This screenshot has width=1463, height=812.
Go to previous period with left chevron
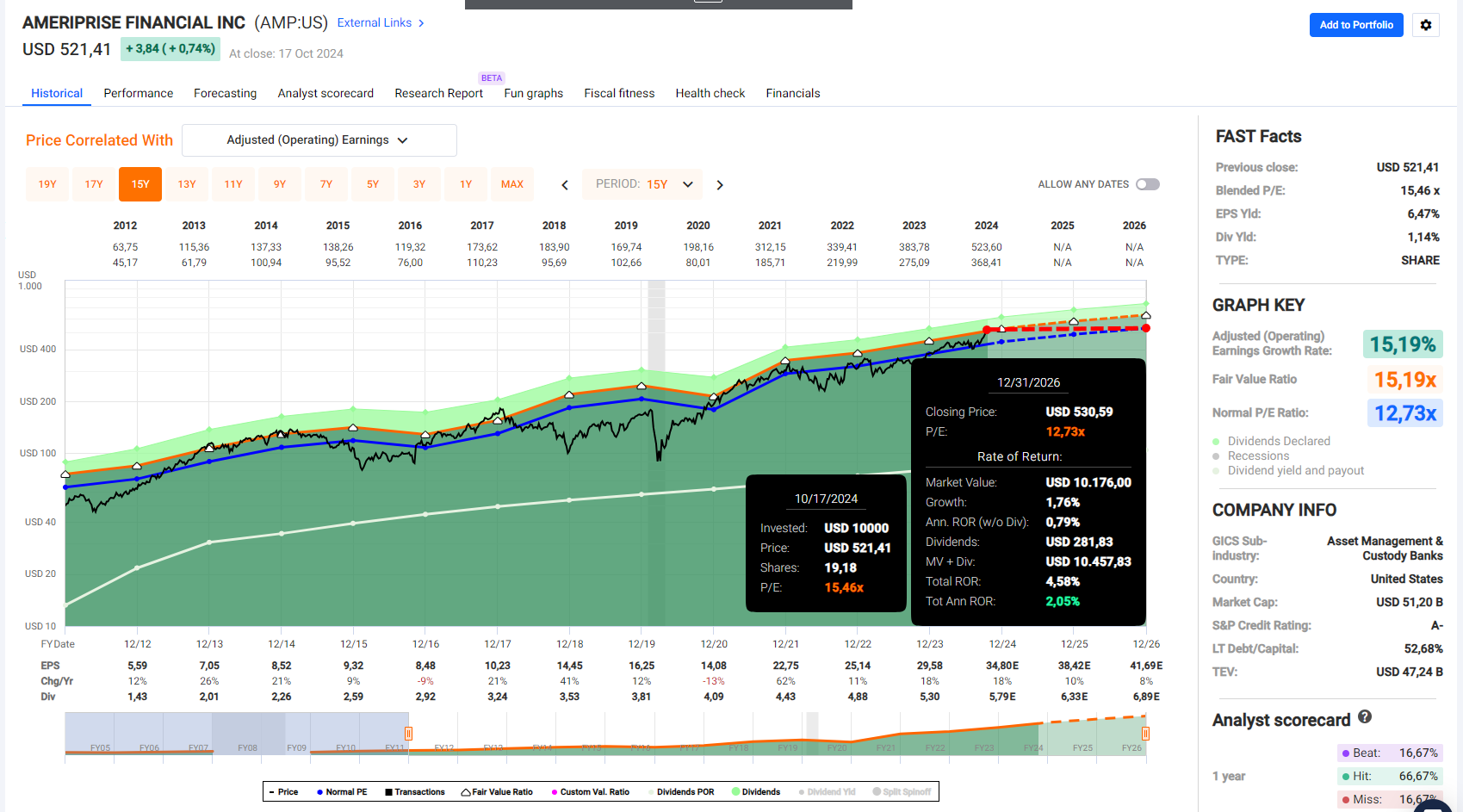click(x=565, y=185)
